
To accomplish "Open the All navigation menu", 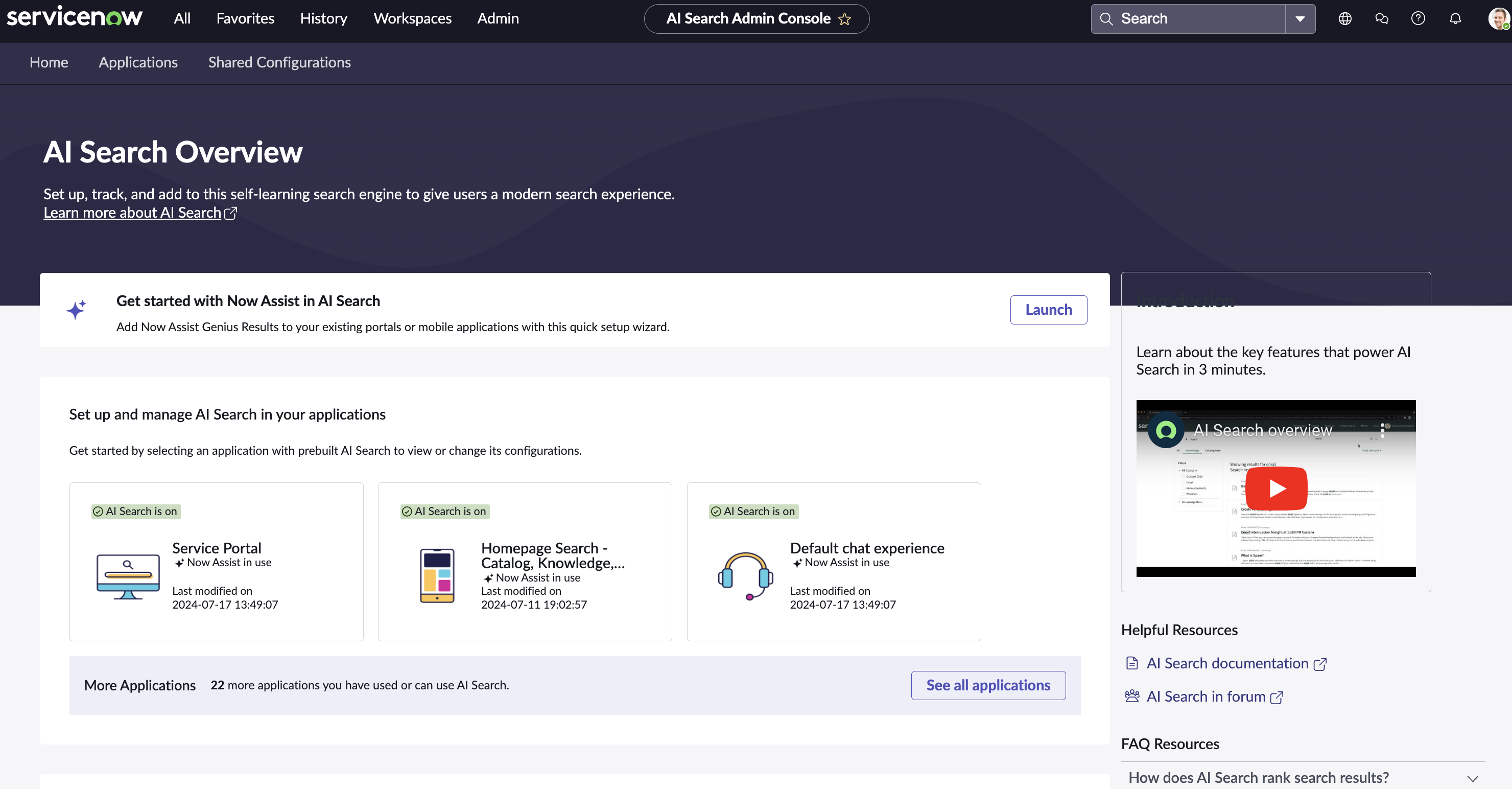I will (182, 19).
